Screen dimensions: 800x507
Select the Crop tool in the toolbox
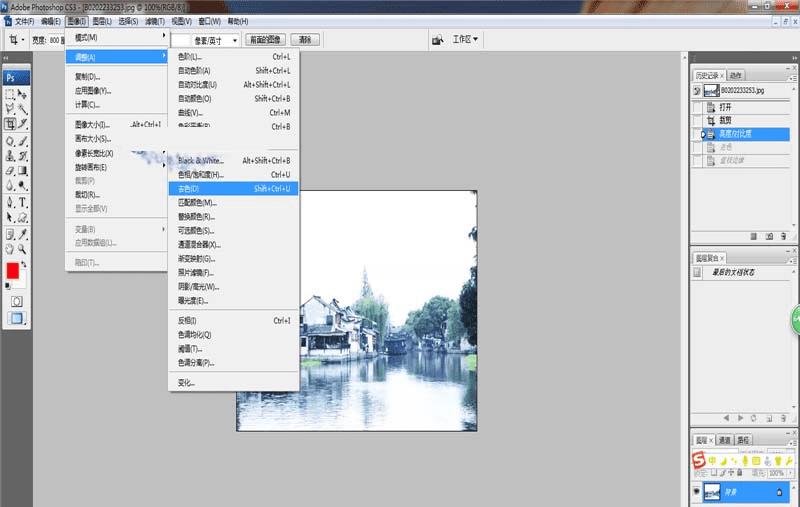(10, 123)
